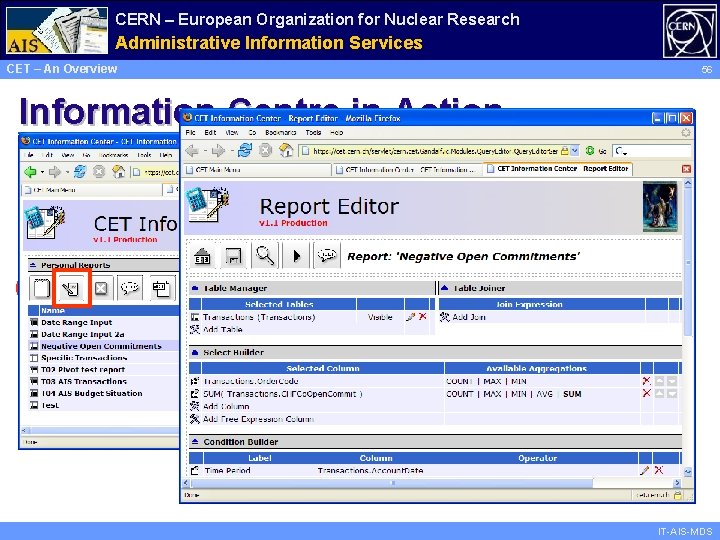Switch to the CET Main Menu tab in Report Editor window

pyautogui.click(x=257, y=169)
